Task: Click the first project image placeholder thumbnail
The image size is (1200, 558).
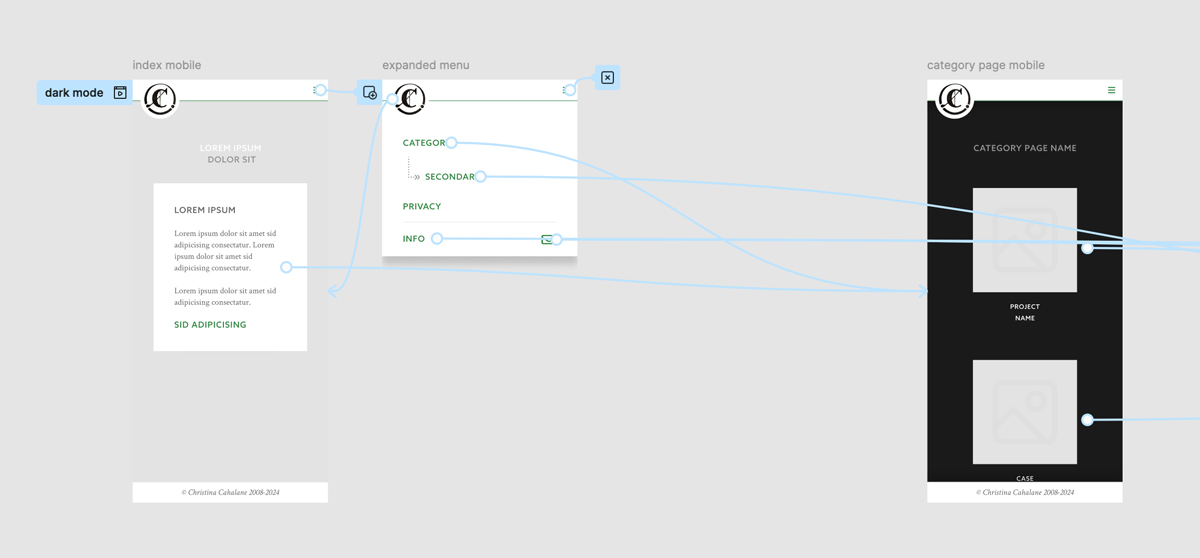Action: (x=1025, y=240)
